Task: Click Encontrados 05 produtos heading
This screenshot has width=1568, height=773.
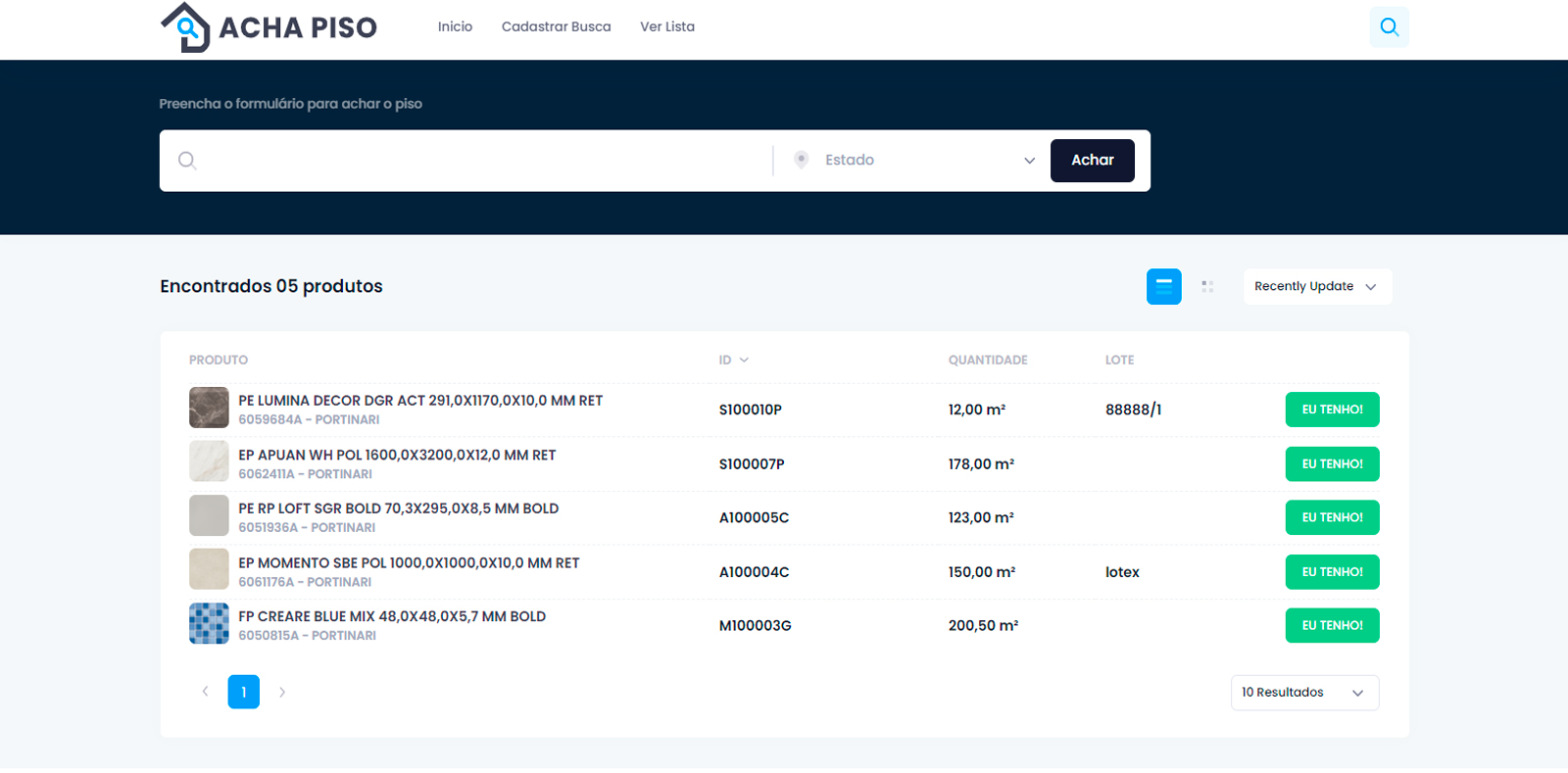Action: (271, 286)
